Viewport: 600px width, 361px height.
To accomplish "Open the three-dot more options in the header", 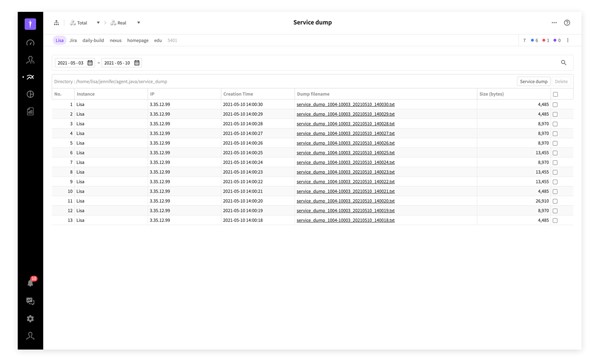I will [554, 23].
